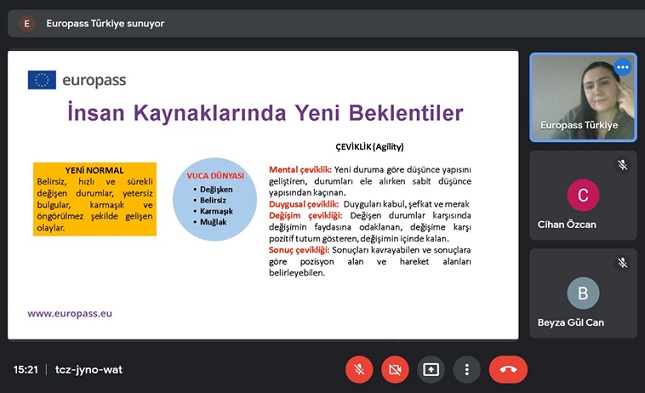Toggle the microphone mute button
This screenshot has height=393, width=645.
[x=359, y=370]
